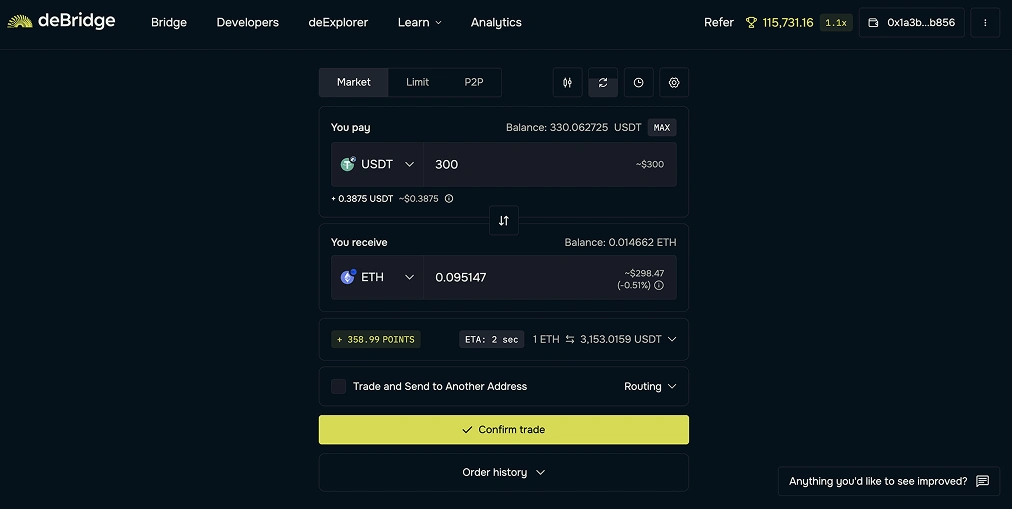Screen dimensions: 1012x509
Task: Click the refresh quote icon
Action: [603, 83]
